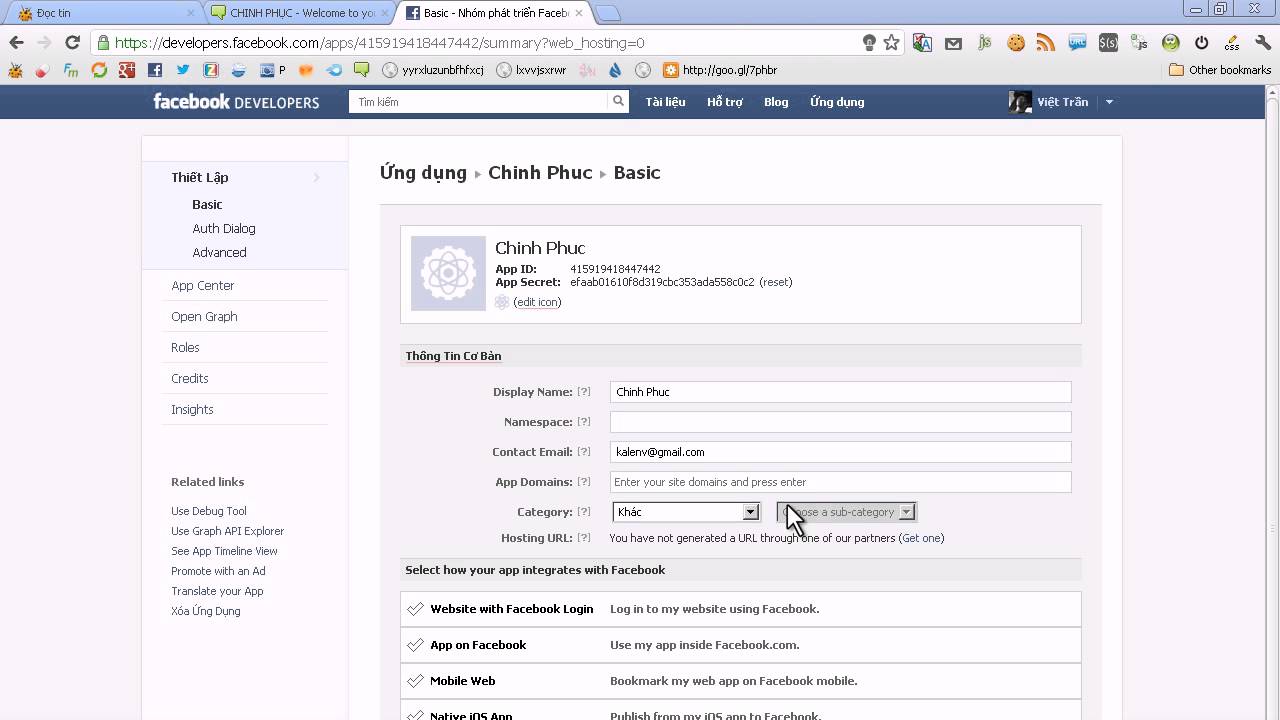Viewport: 1280px width, 720px height.
Task: Click the Display Name help [?] icon
Action: [584, 392]
